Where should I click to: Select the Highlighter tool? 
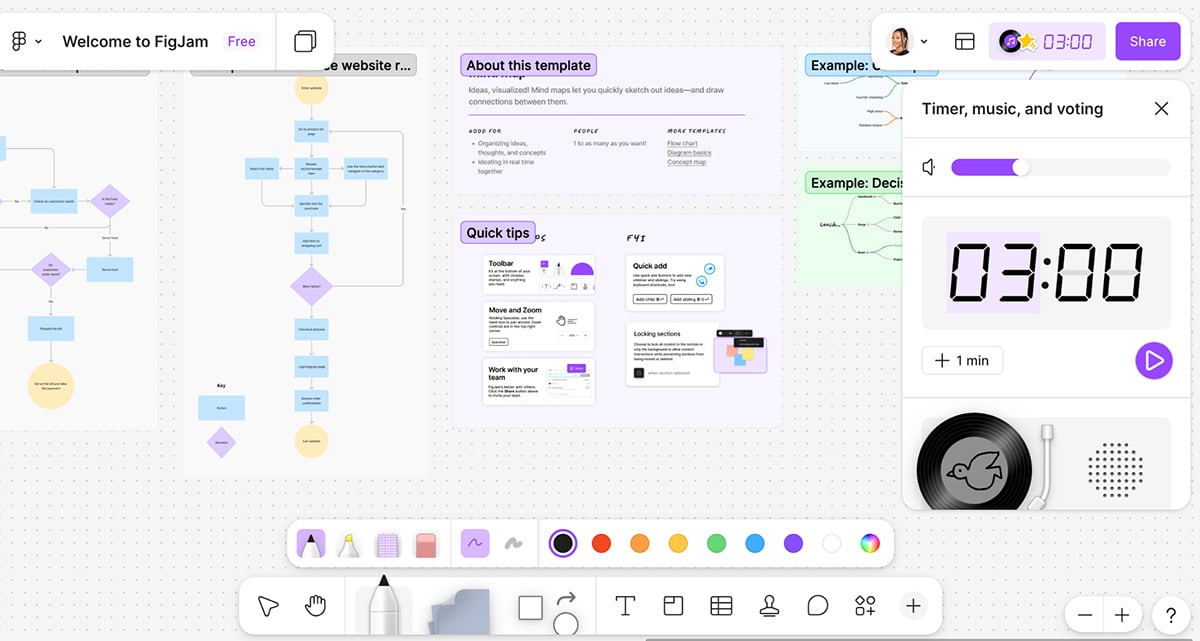(347, 543)
